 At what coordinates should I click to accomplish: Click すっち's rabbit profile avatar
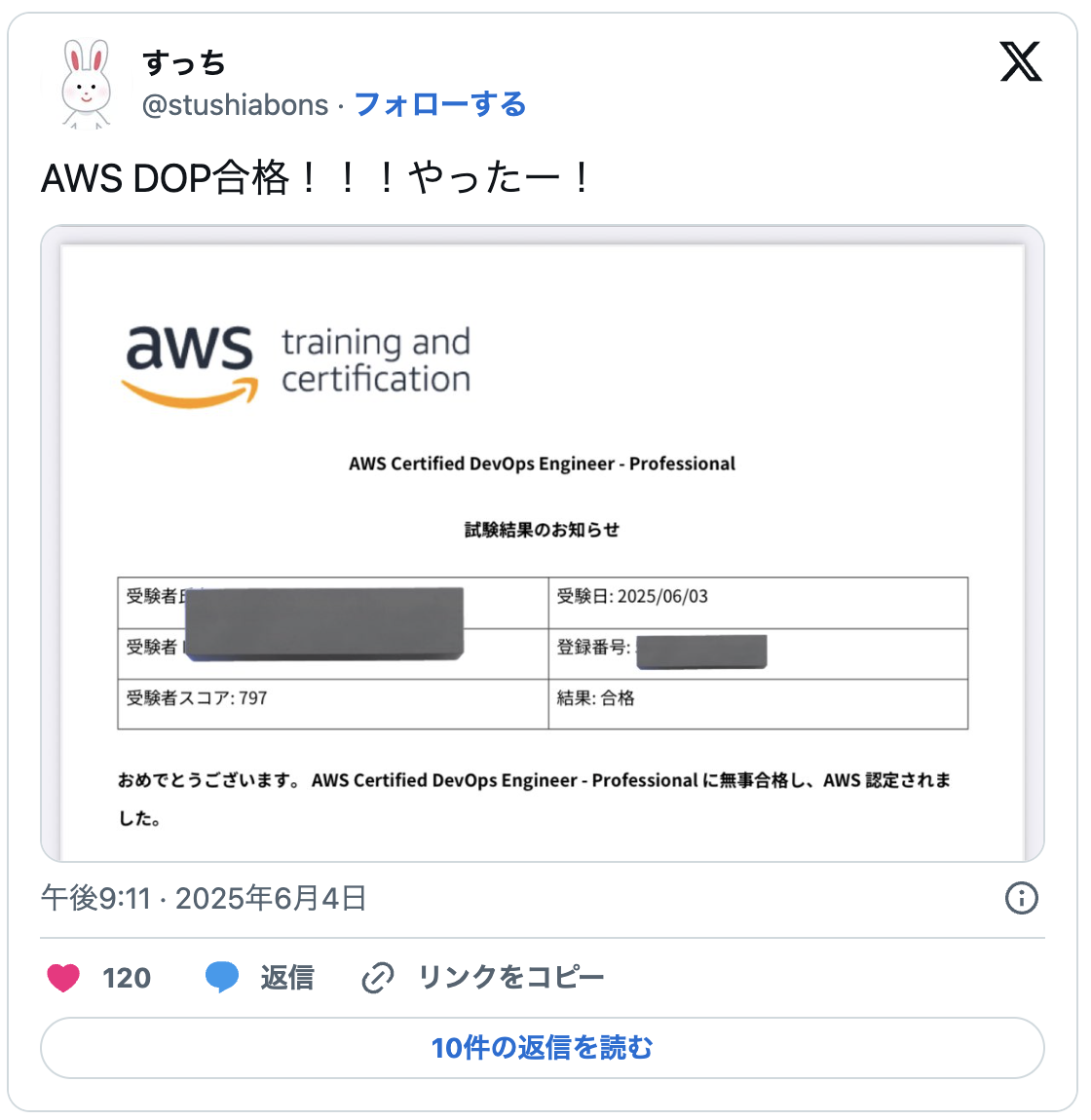[86, 83]
